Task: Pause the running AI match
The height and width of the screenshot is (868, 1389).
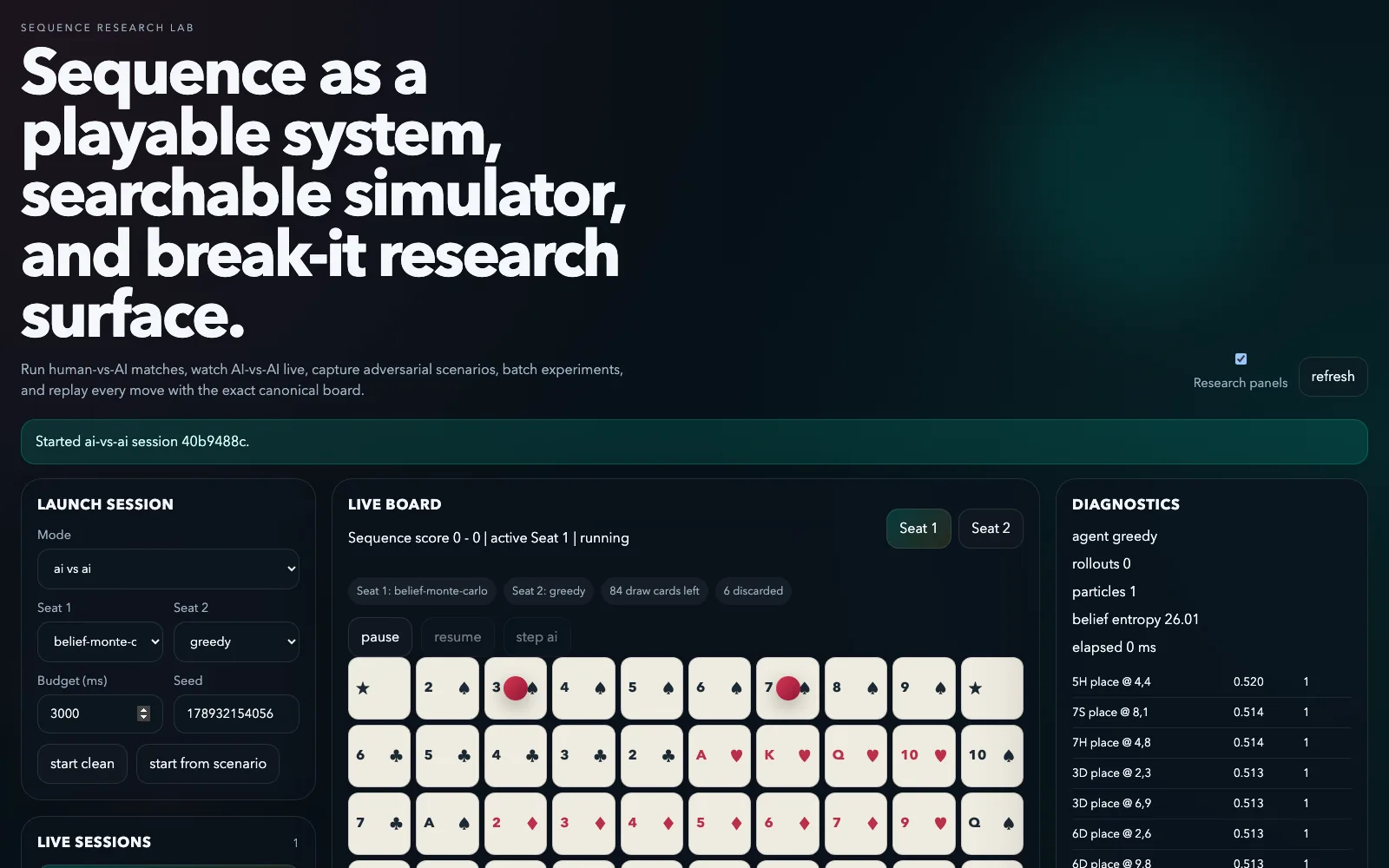Action: 380,637
